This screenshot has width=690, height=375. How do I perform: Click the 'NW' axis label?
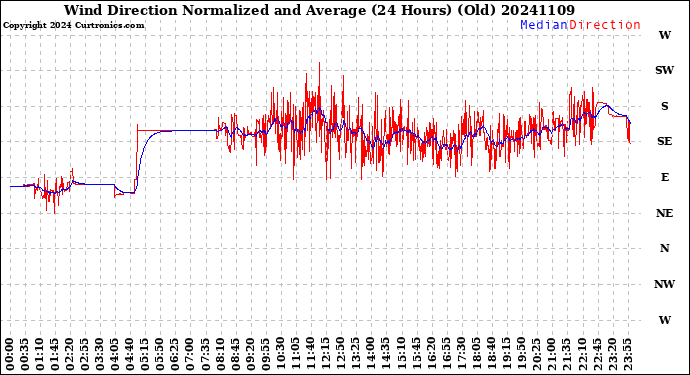tap(664, 284)
